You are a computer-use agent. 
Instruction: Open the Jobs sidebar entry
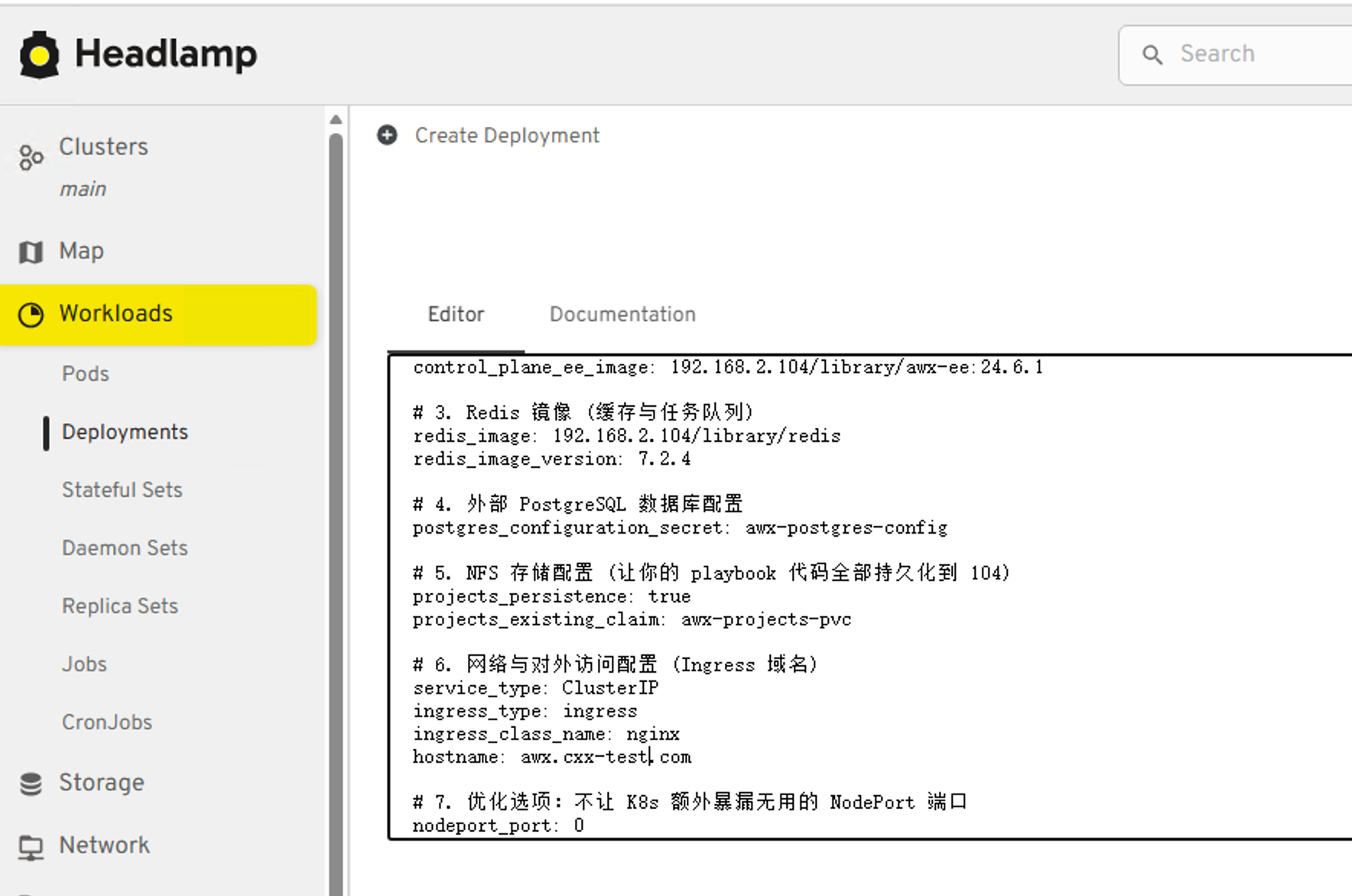84,664
